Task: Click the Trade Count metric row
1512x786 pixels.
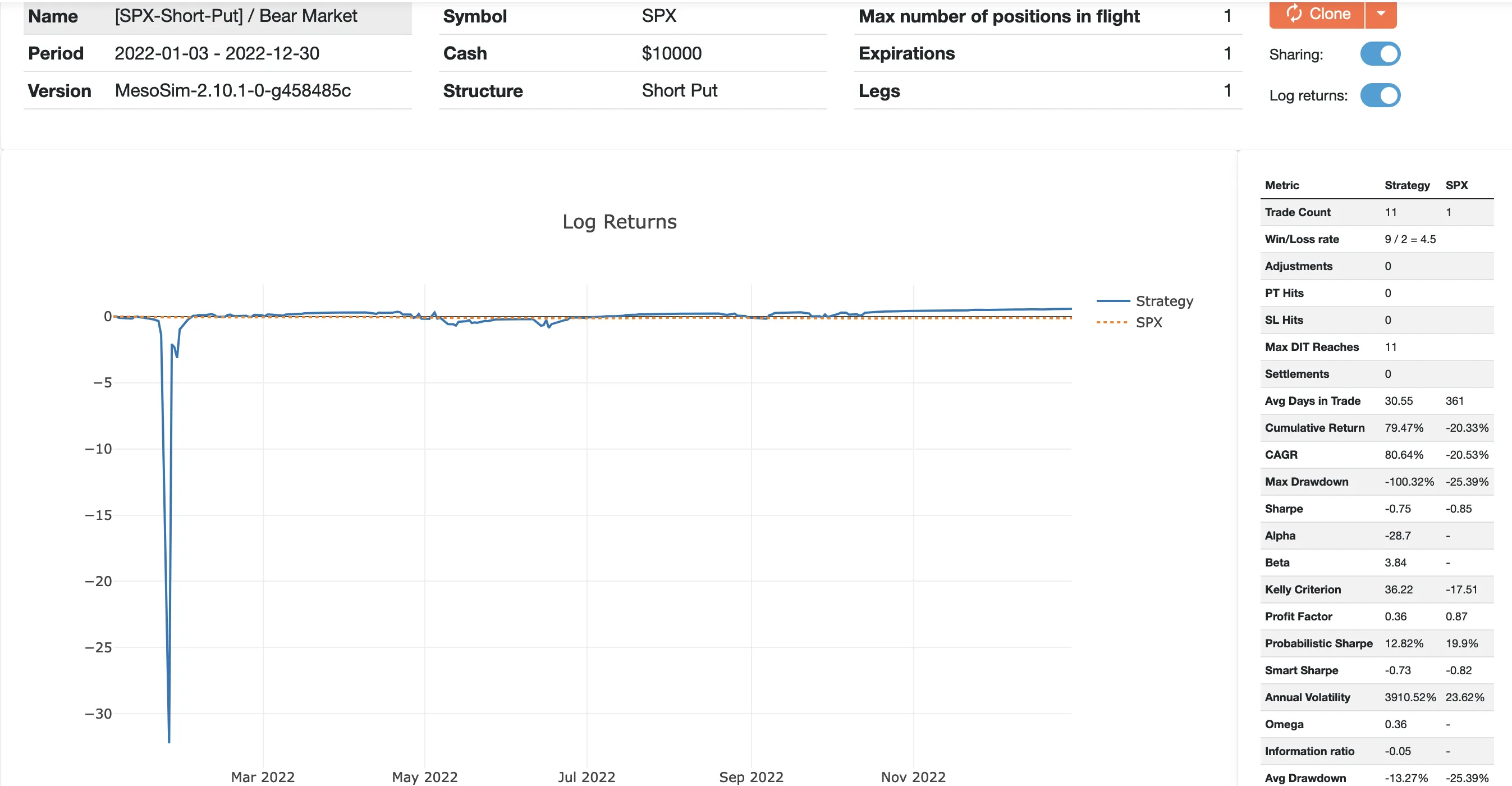Action: tap(1298, 212)
